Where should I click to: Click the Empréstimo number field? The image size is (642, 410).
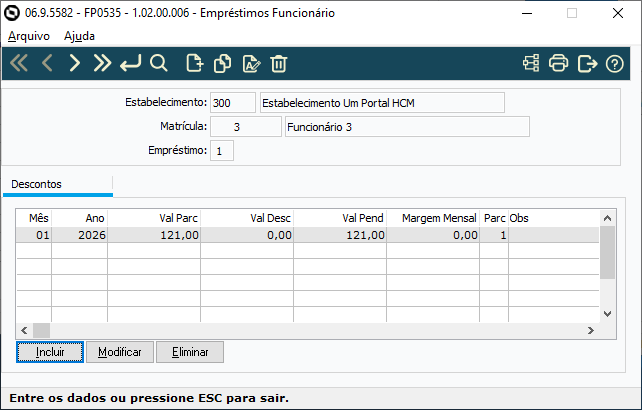click(x=222, y=151)
